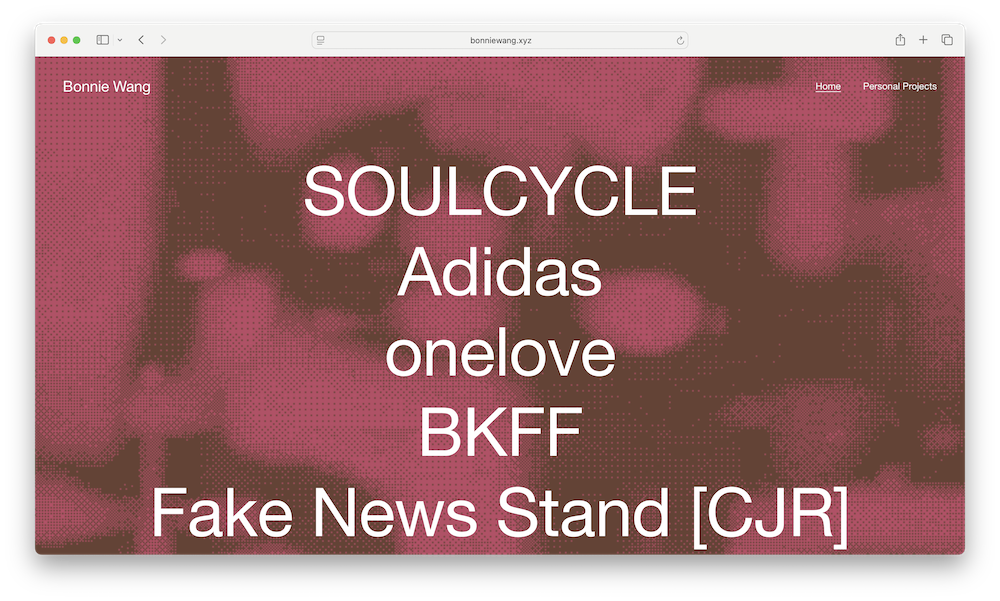Open the page menu icon in address bar
The image size is (1000, 601).
tap(321, 40)
